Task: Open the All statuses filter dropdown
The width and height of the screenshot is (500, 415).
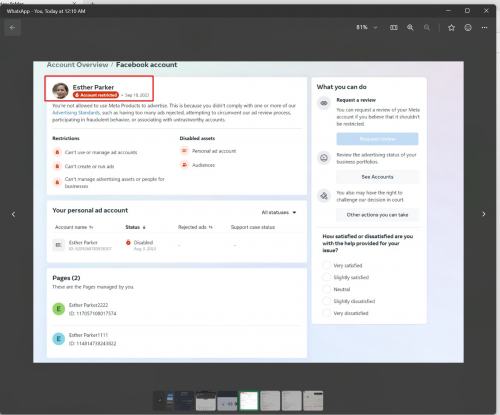Action: (279, 212)
